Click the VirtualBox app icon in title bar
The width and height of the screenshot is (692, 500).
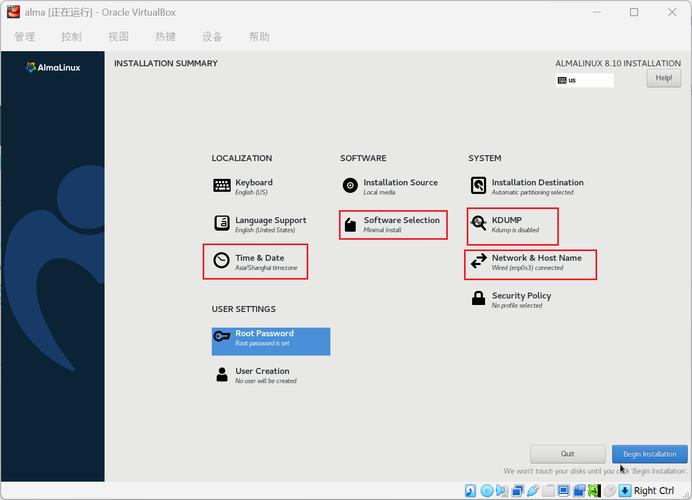(x=13, y=12)
